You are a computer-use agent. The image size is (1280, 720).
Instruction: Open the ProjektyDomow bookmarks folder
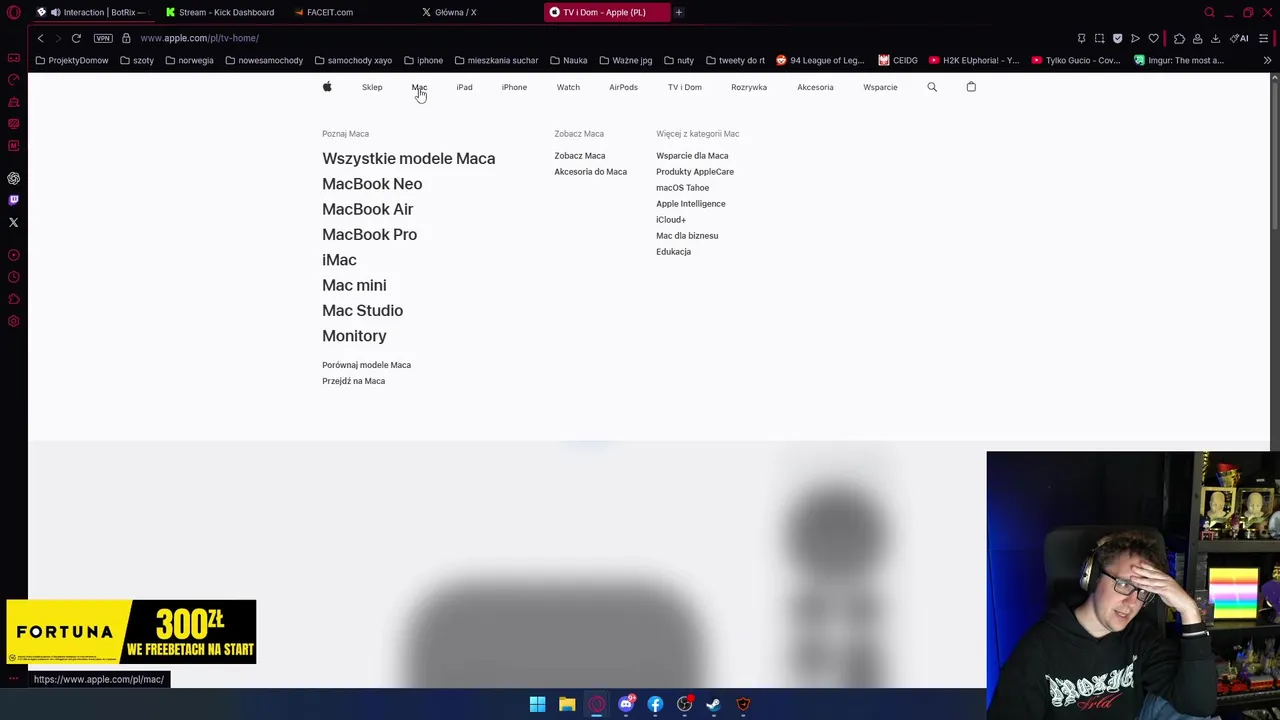[71, 60]
